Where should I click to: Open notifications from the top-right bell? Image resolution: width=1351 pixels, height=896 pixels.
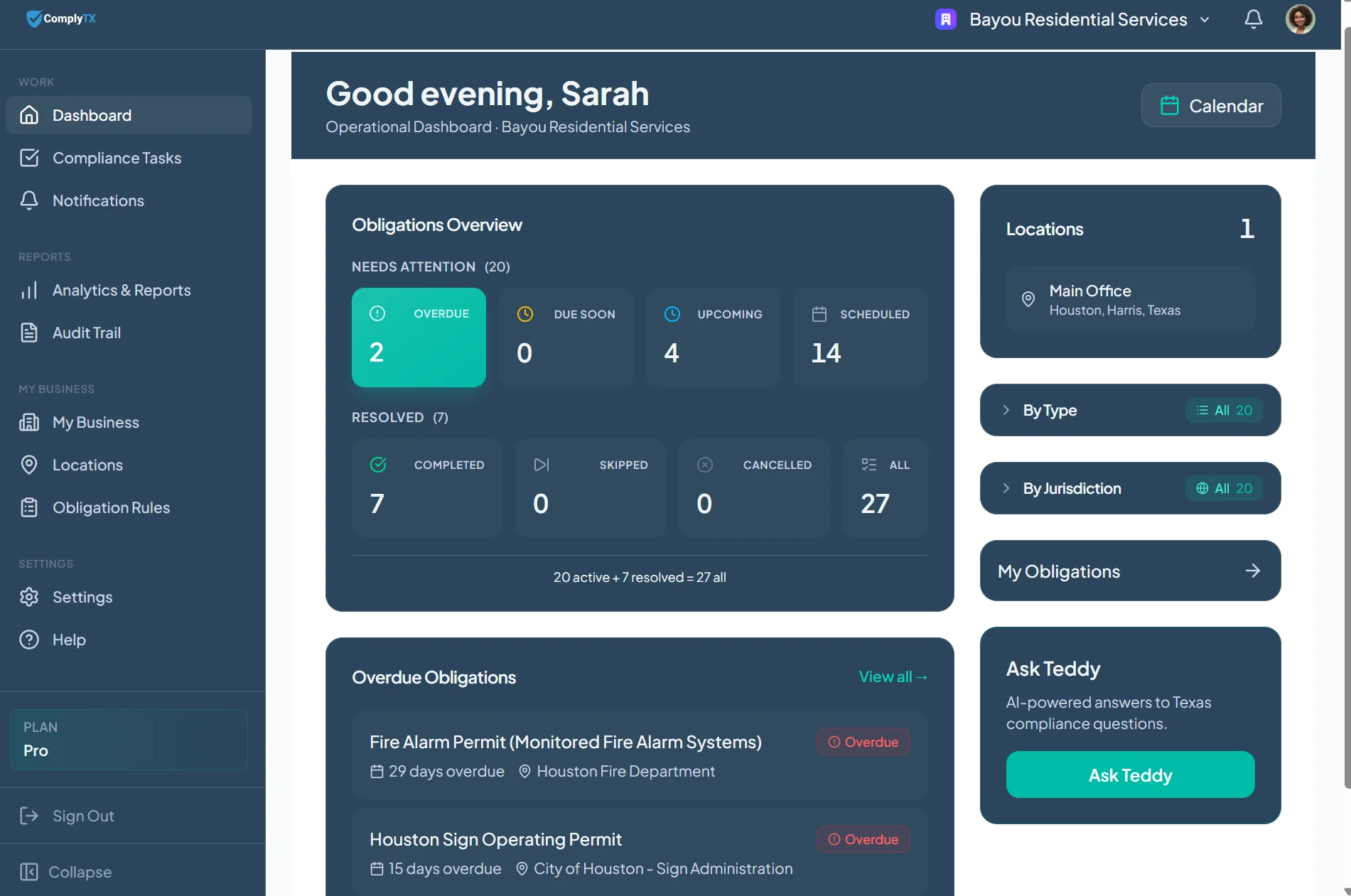coord(1253,19)
